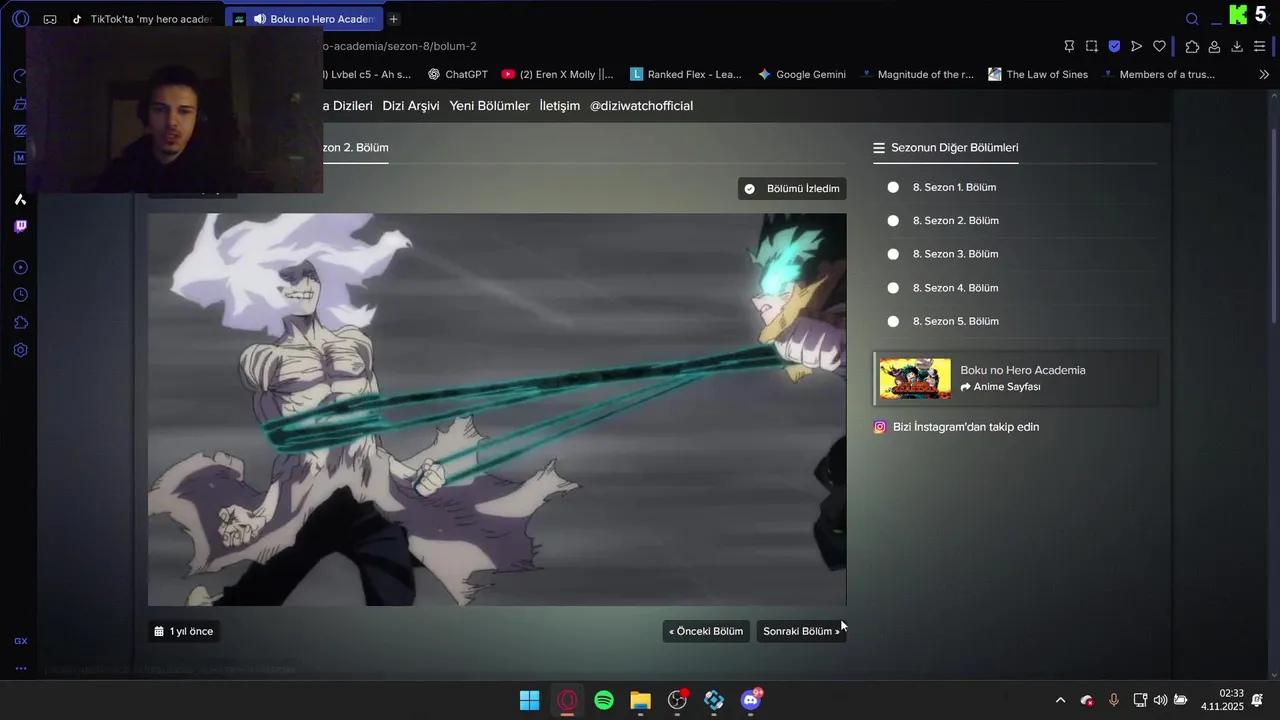Open ChatGPT bookmark
The height and width of the screenshot is (720, 1280).
tap(458, 74)
